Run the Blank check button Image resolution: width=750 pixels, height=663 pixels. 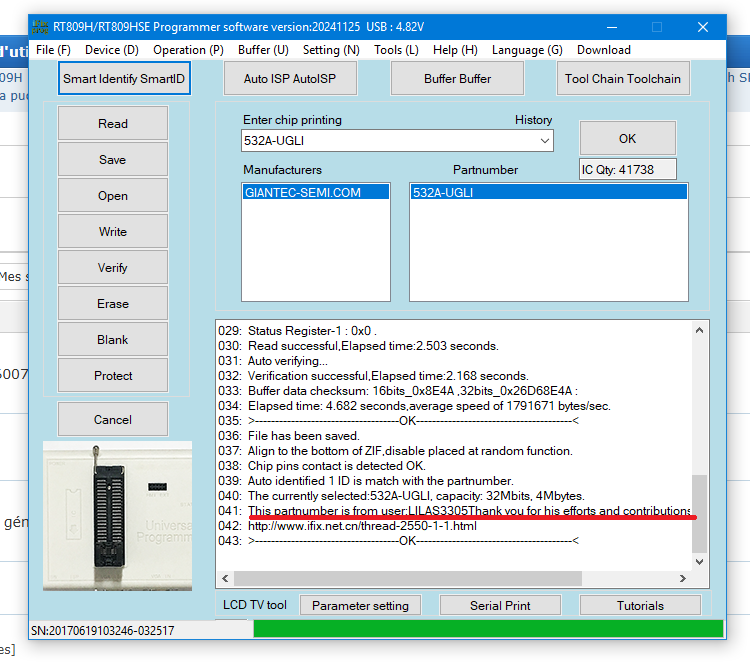click(x=113, y=340)
